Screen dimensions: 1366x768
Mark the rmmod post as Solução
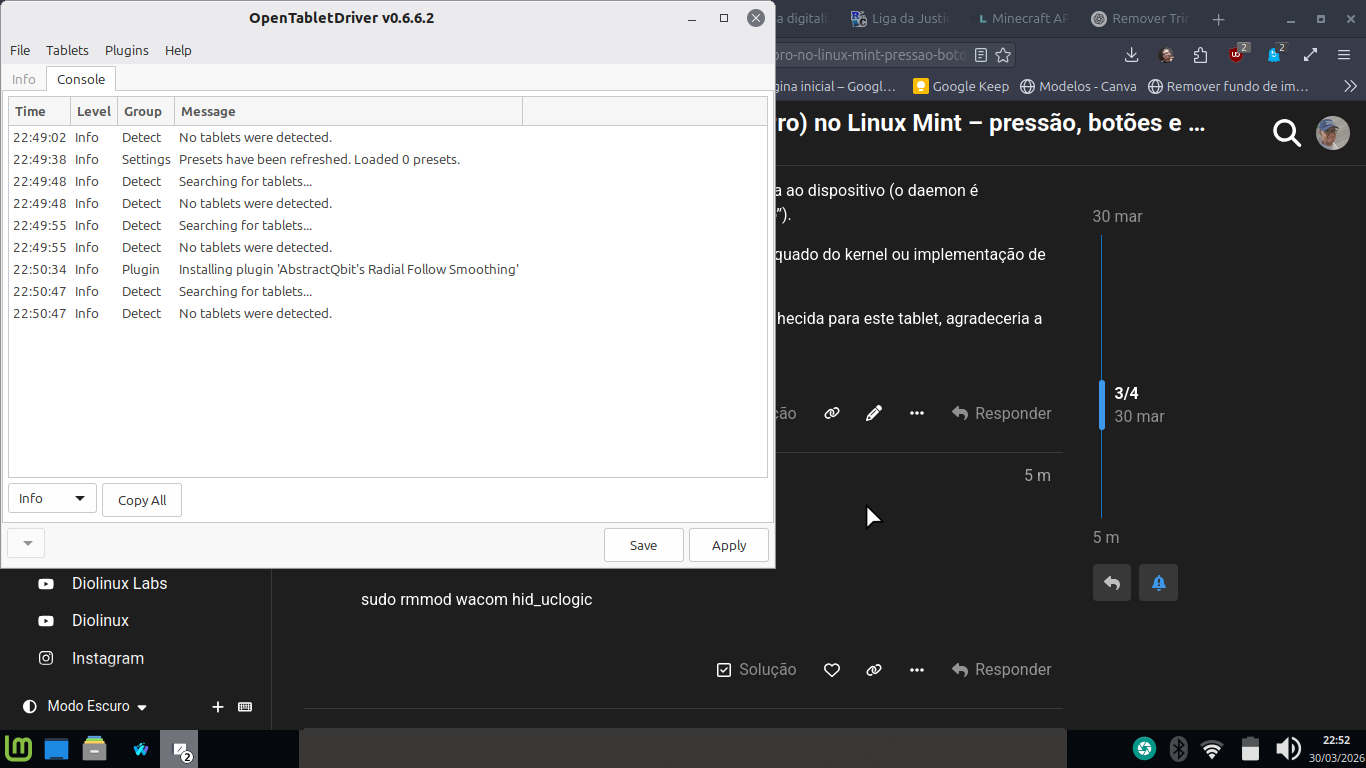(x=757, y=670)
